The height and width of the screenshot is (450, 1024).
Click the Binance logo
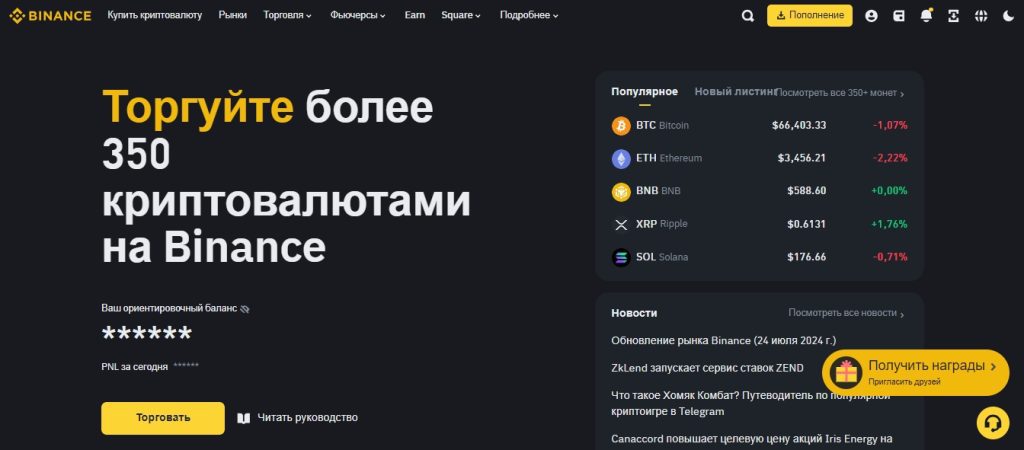click(x=50, y=16)
